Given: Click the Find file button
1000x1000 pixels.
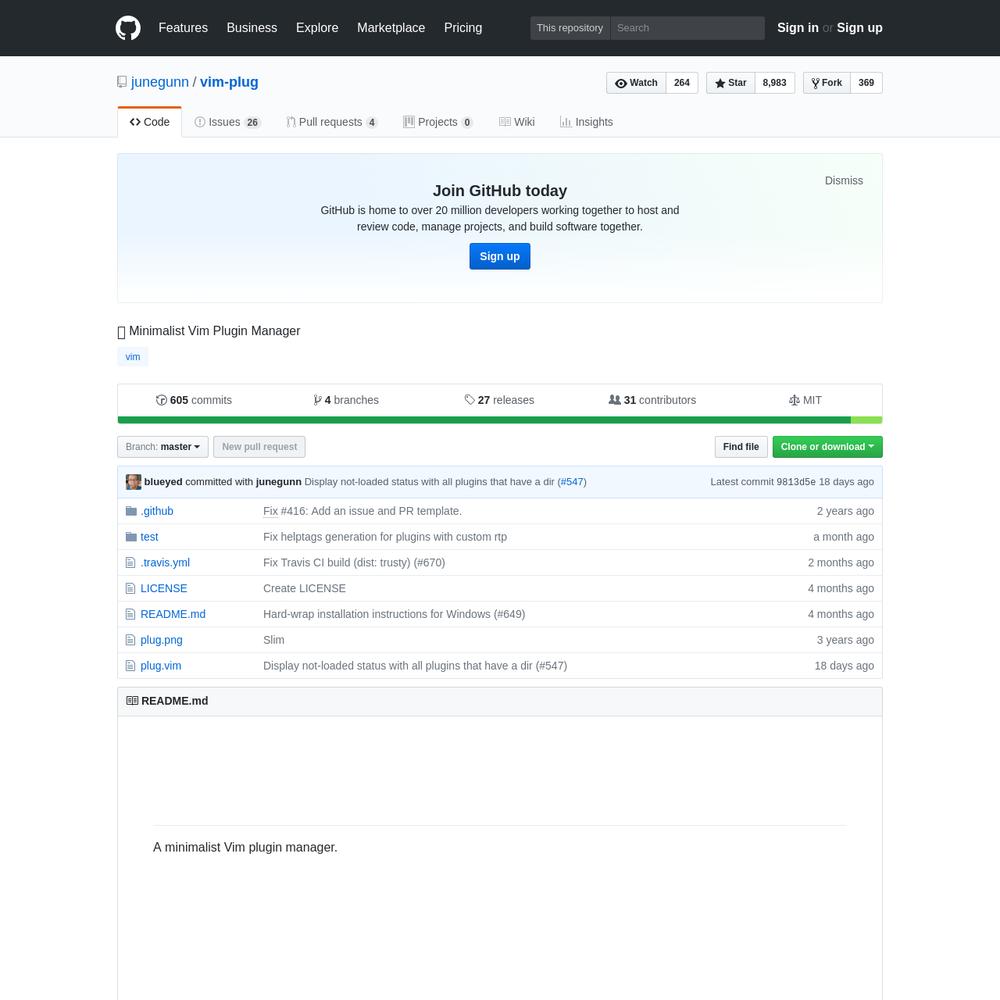Looking at the screenshot, I should click(740, 446).
